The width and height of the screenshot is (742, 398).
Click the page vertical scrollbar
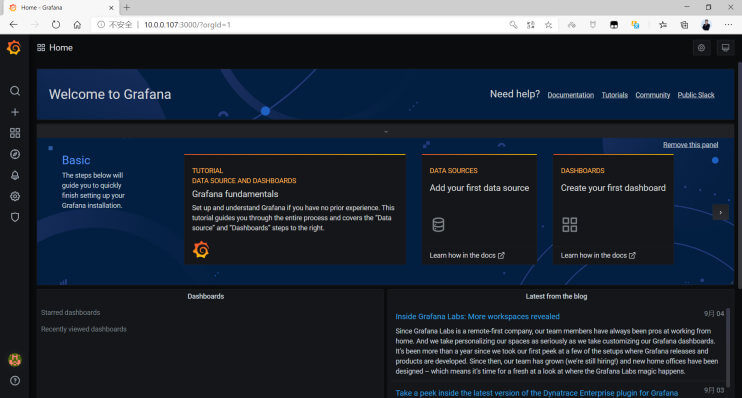click(739, 175)
